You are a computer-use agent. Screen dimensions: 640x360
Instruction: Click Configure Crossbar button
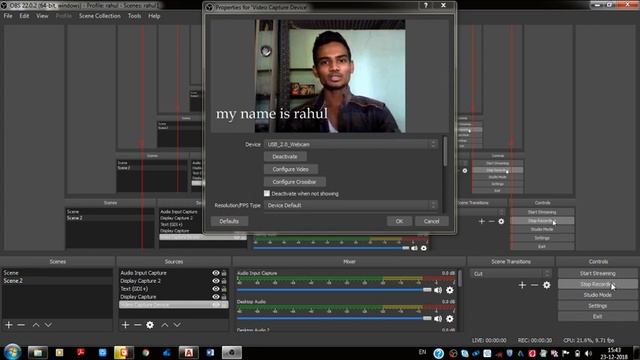click(294, 182)
